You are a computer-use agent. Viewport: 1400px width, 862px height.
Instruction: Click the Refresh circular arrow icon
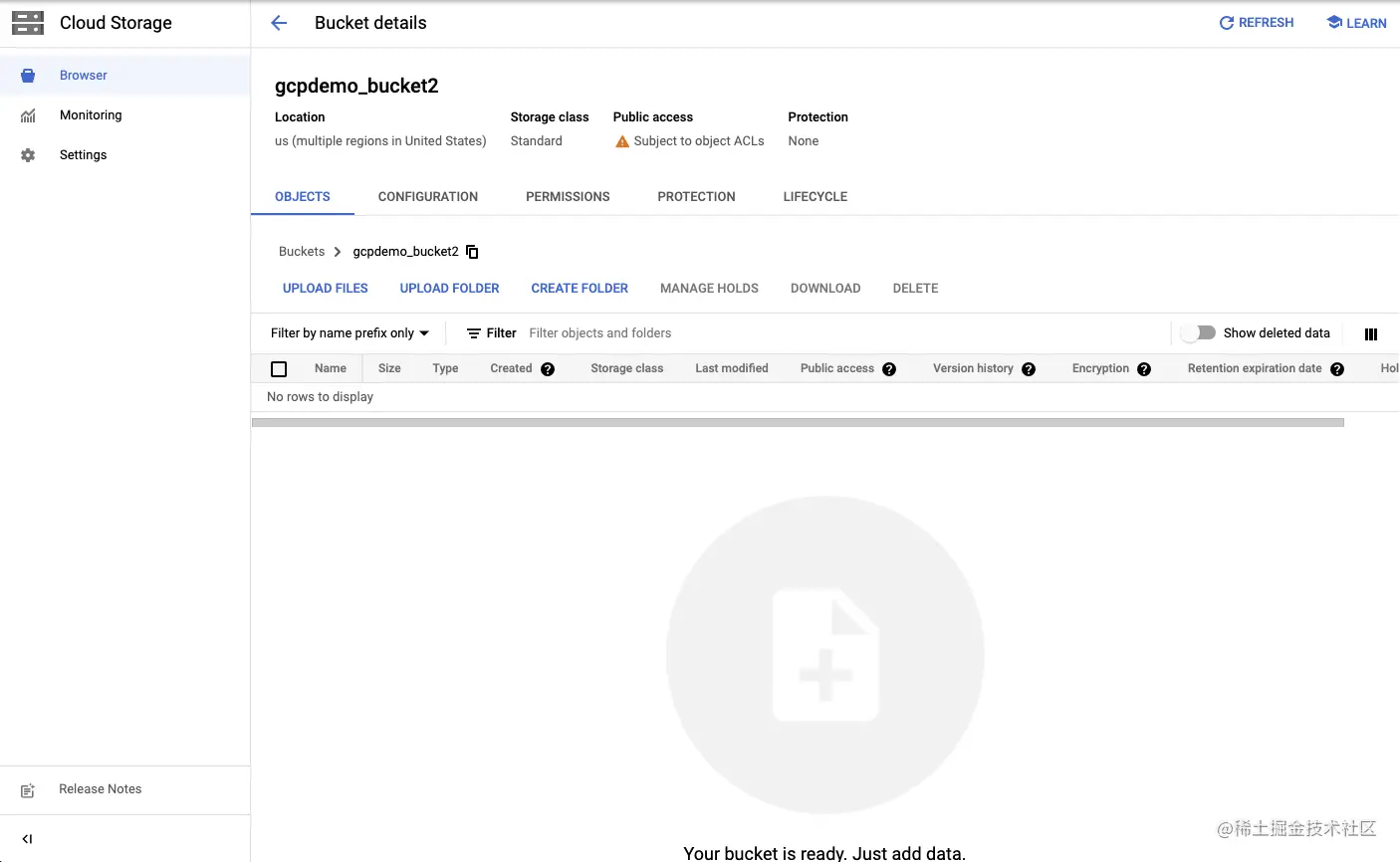click(x=1227, y=23)
